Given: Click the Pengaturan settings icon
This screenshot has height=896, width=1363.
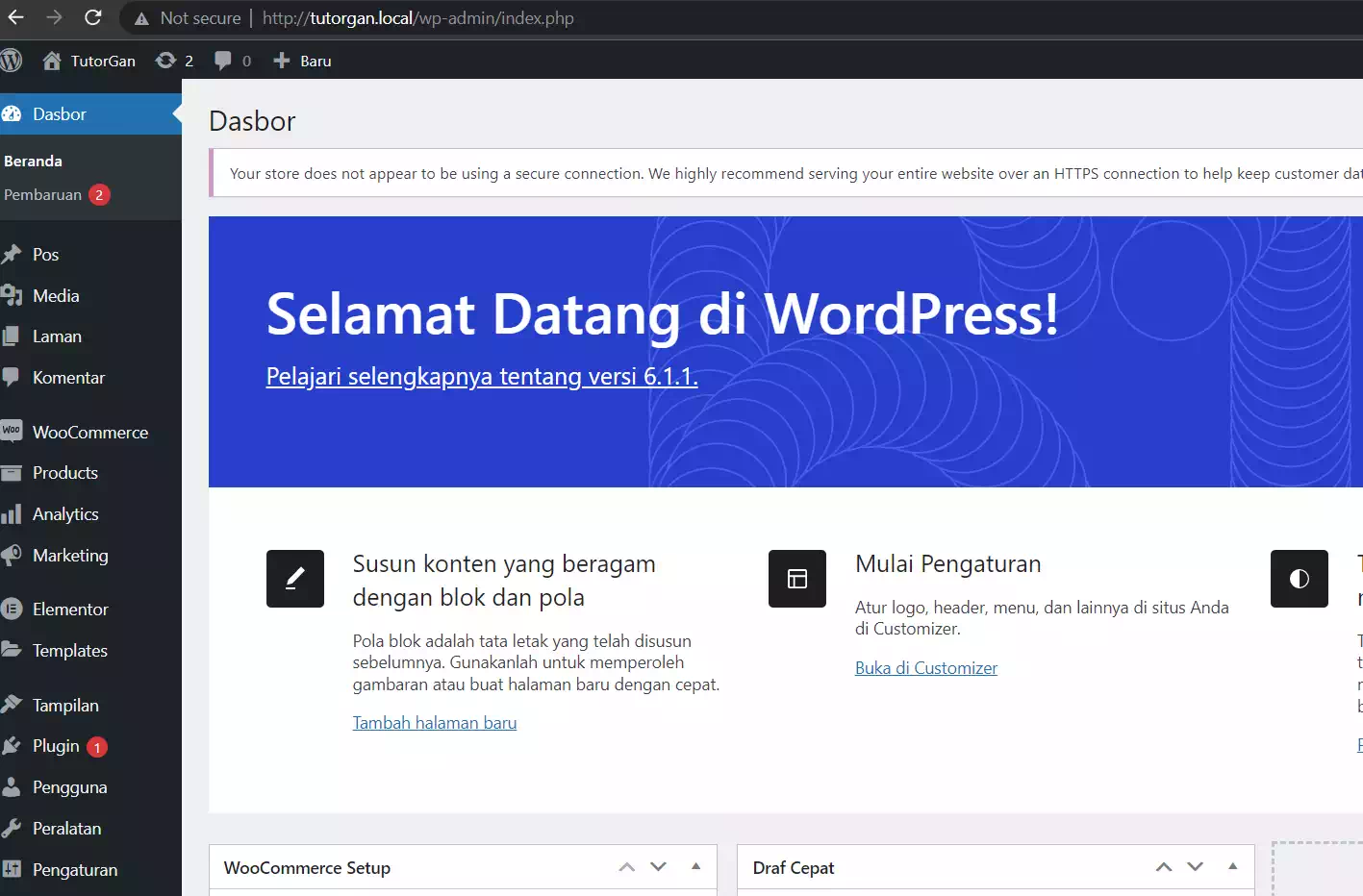Looking at the screenshot, I should [12, 869].
